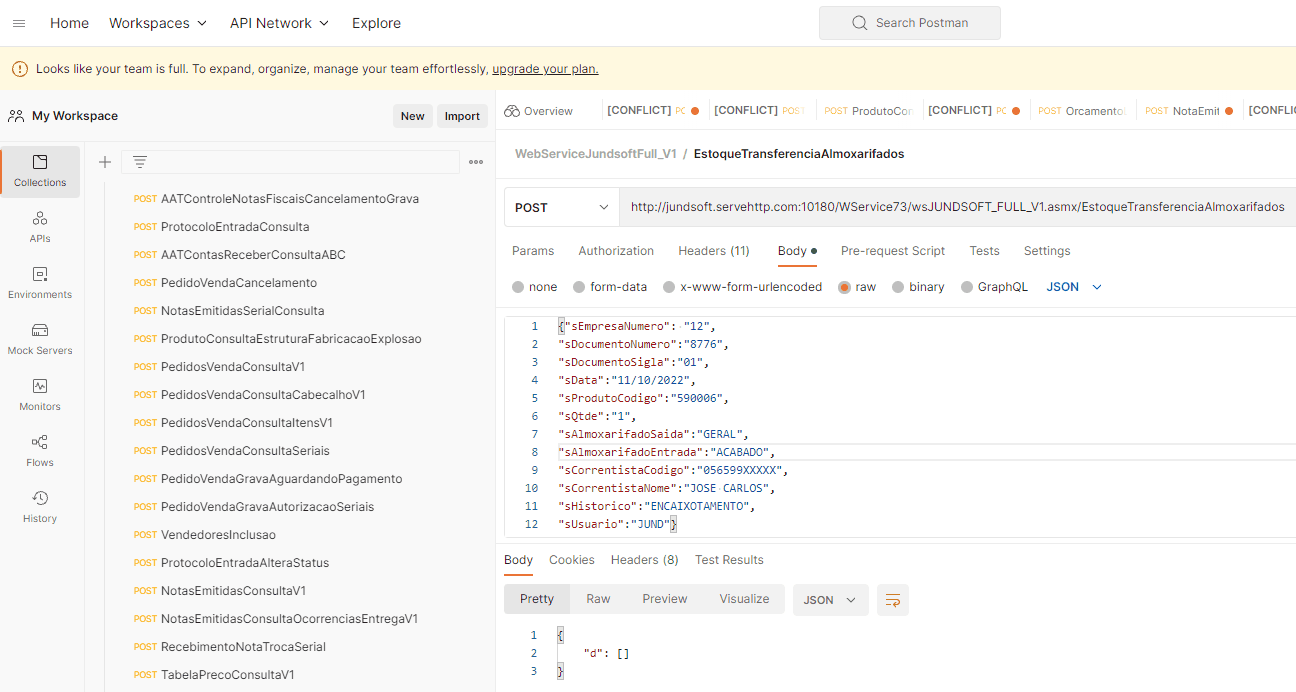
Task: Select the binary body type radio
Action: tap(898, 287)
